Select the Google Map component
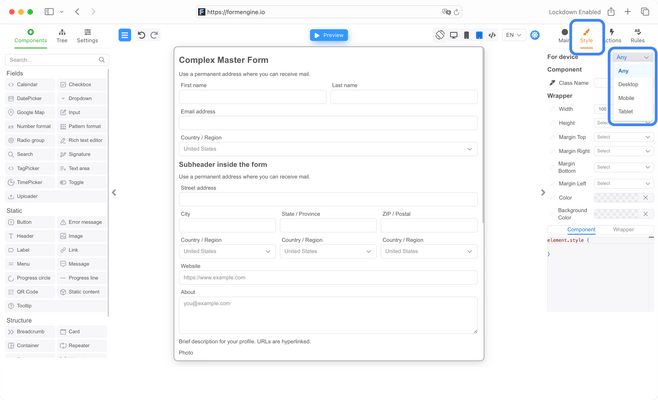658x400 pixels. pyautogui.click(x=30, y=112)
